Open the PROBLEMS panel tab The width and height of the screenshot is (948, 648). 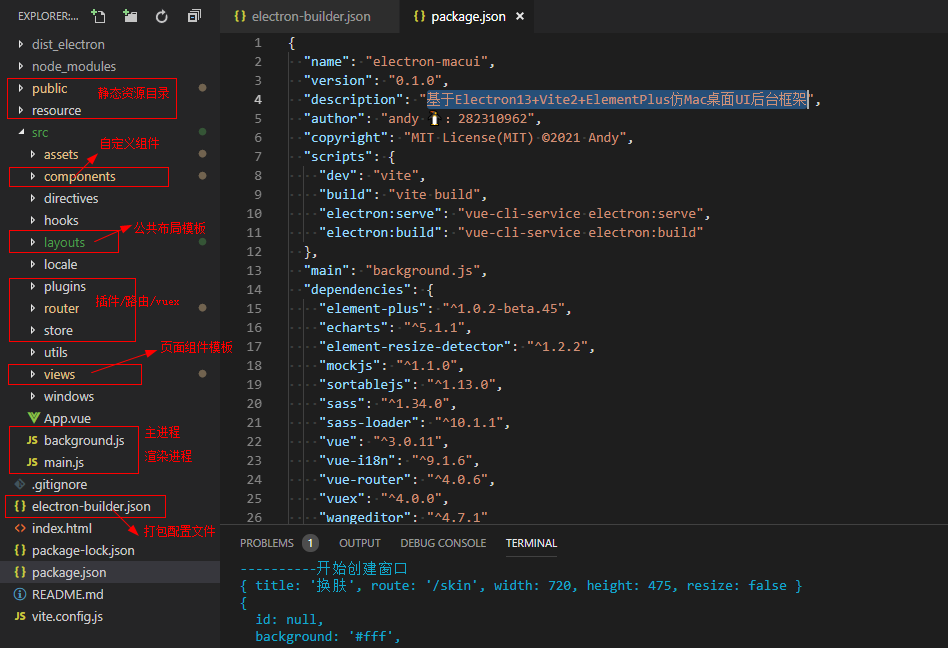pos(267,543)
